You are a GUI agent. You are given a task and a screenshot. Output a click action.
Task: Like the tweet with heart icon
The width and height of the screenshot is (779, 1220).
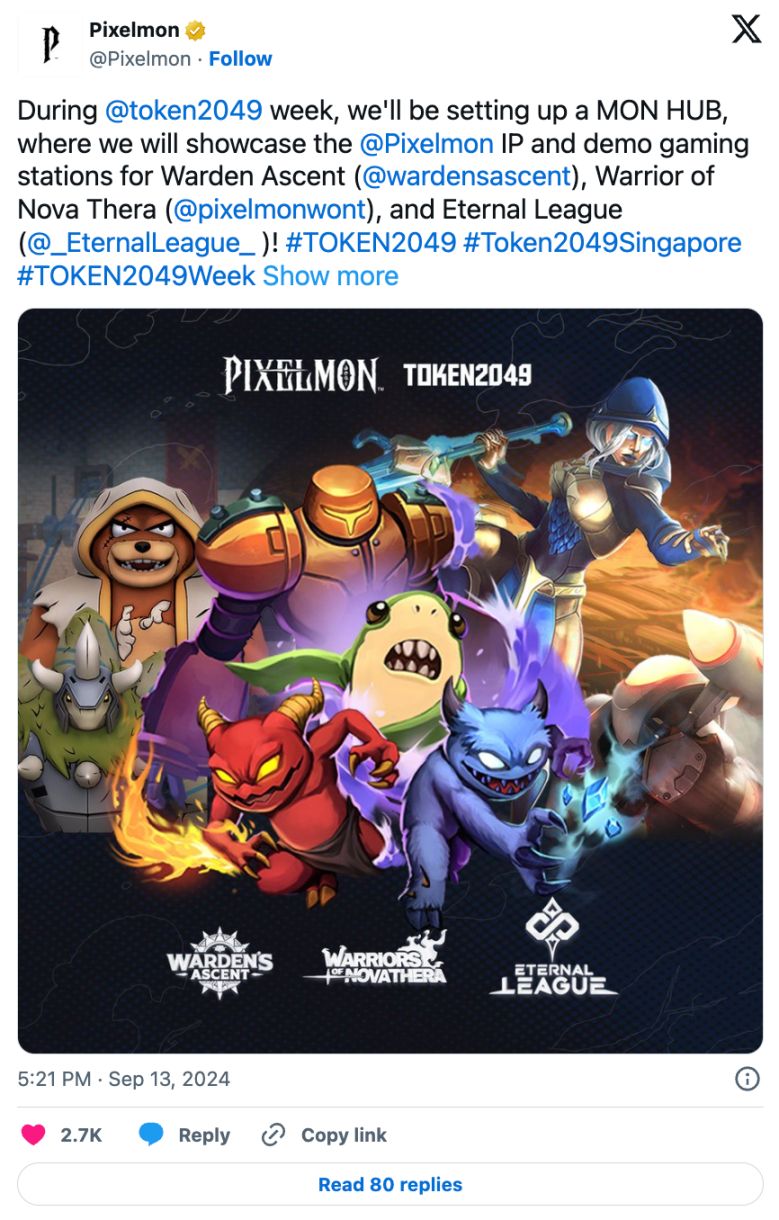(34, 1135)
